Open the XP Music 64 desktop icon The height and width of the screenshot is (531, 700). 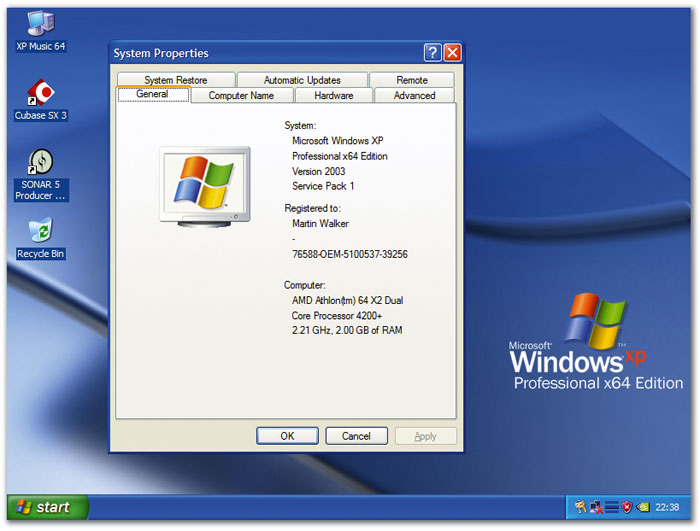click(x=41, y=31)
